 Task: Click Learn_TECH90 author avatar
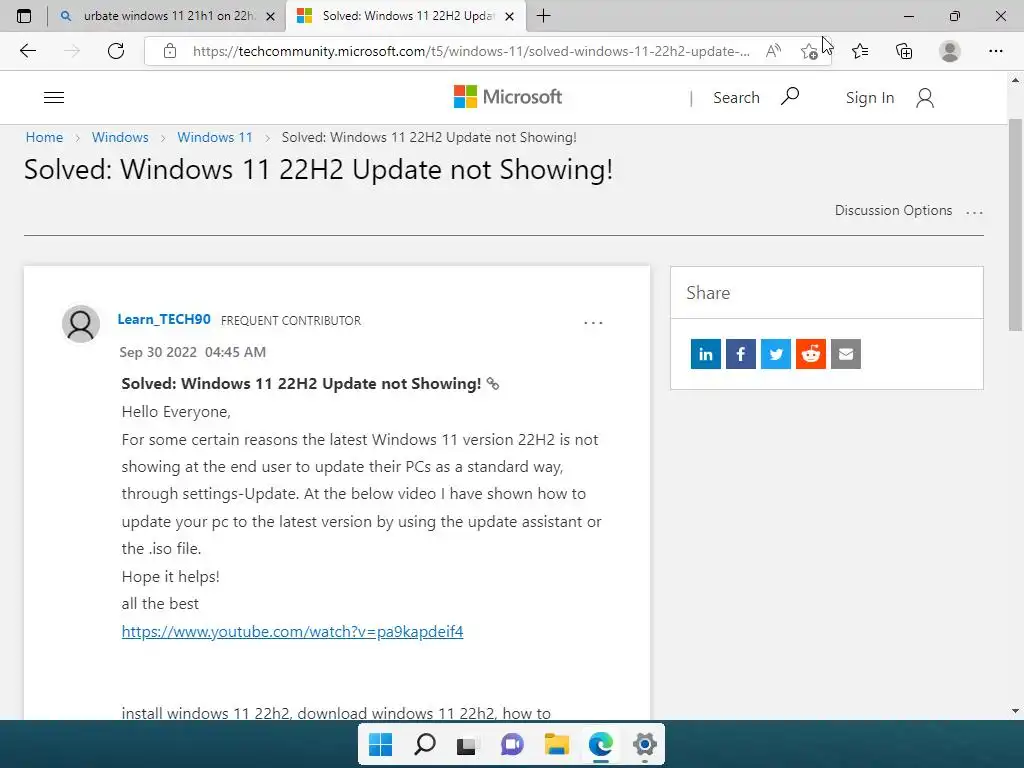(x=81, y=324)
